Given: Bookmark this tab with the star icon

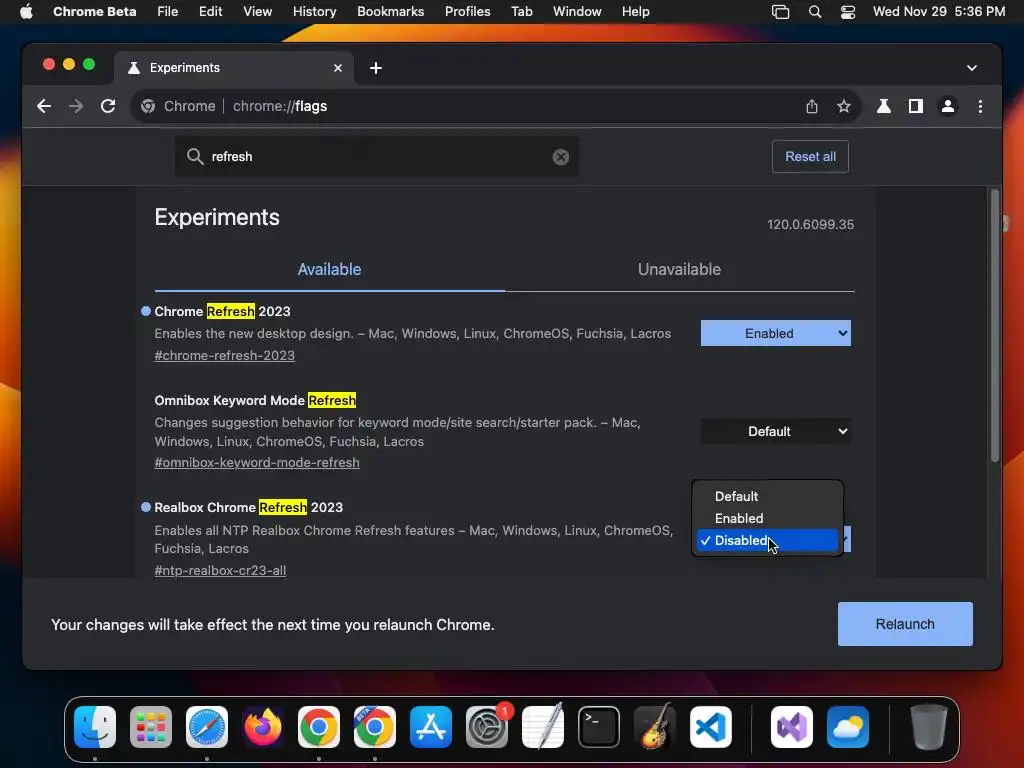Looking at the screenshot, I should coord(844,106).
